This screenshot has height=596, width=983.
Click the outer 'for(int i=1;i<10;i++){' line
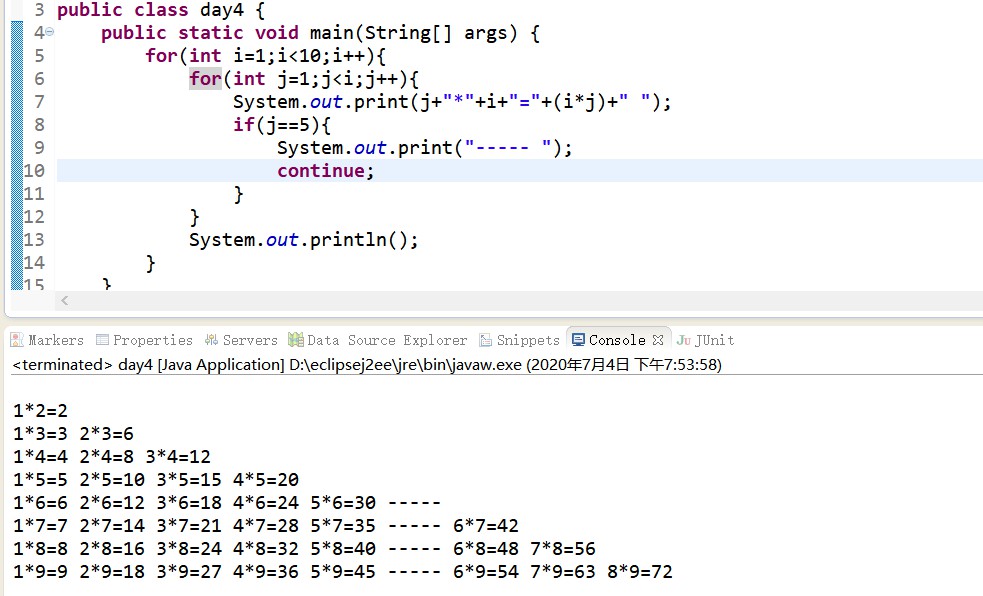point(266,56)
